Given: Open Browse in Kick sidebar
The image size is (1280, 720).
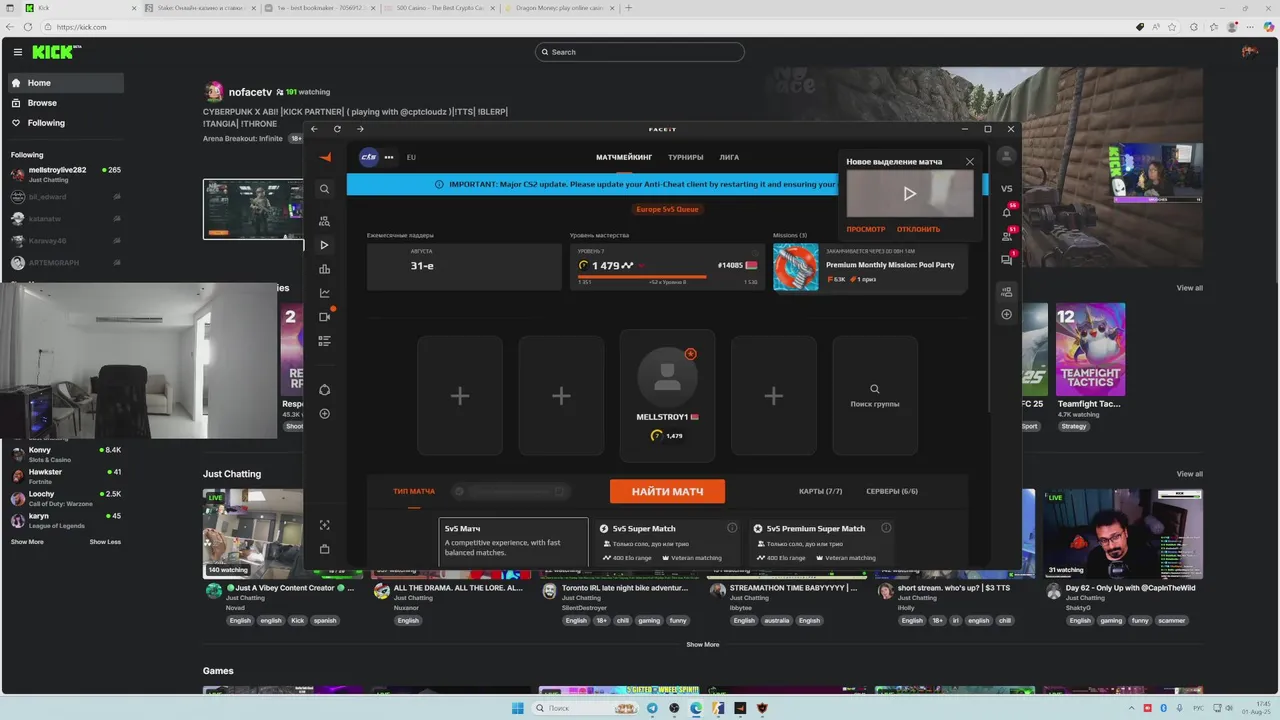Looking at the screenshot, I should [x=66, y=103].
